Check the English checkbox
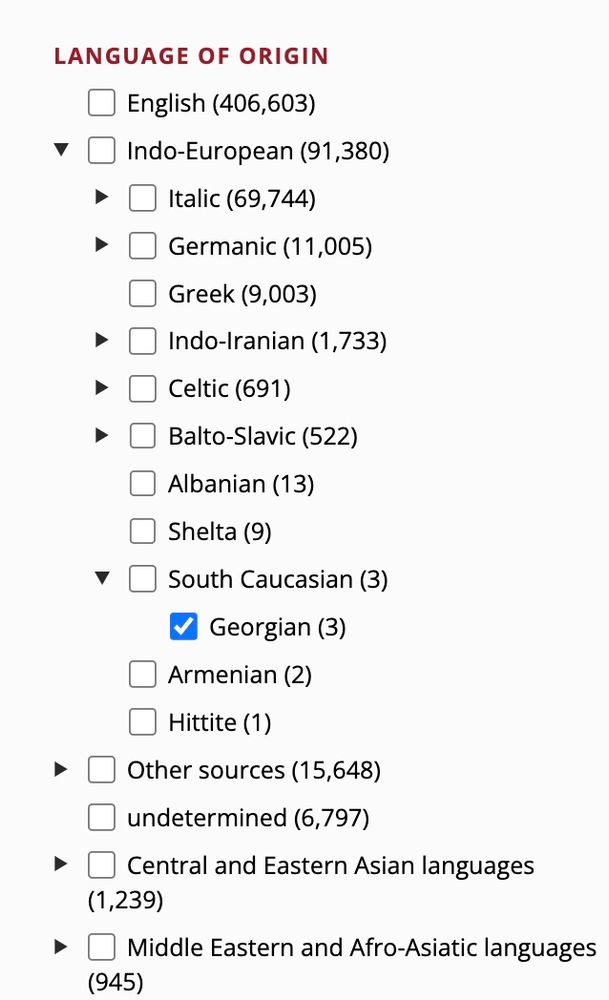This screenshot has width=609, height=1000. pyautogui.click(x=101, y=101)
